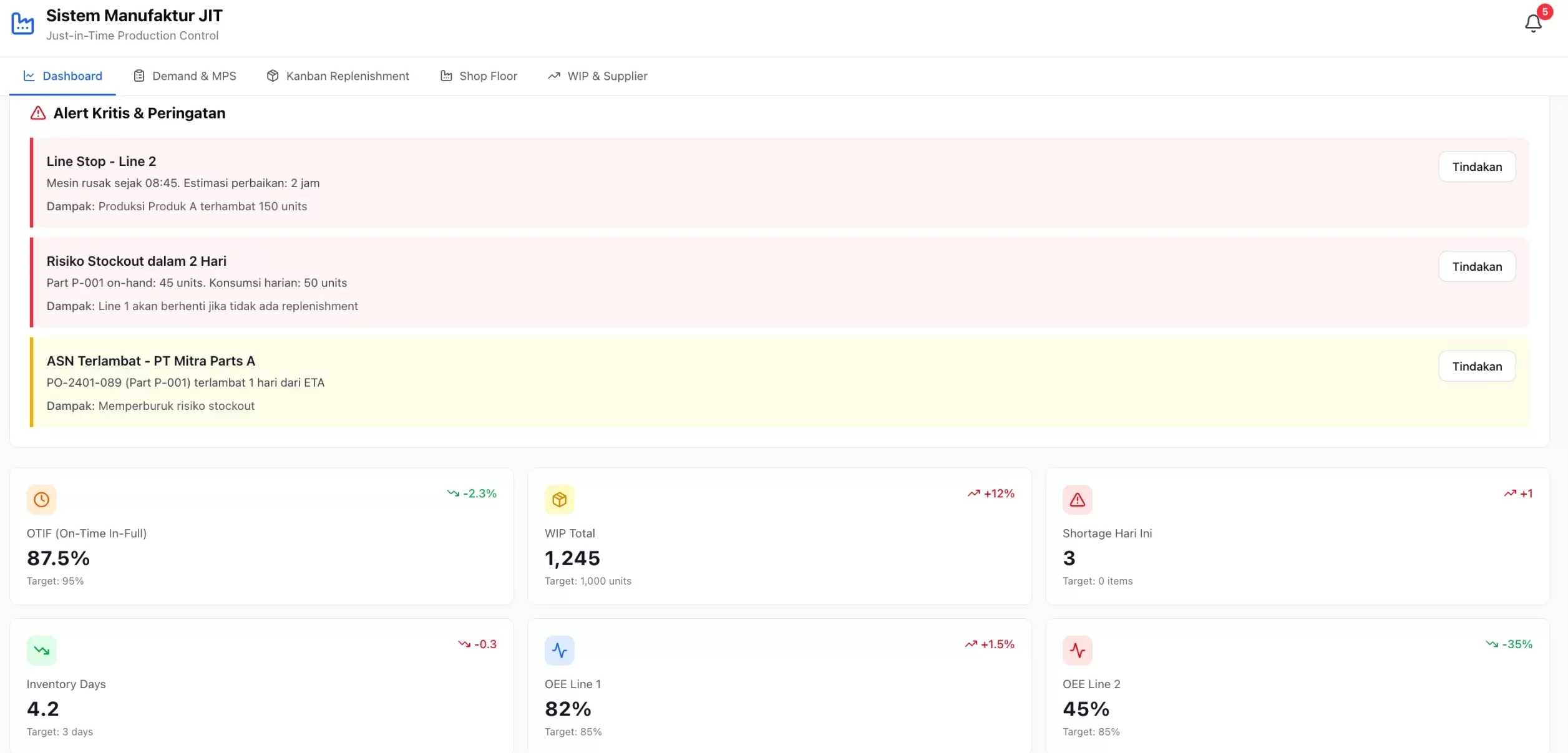Viewport: 1568px width, 753px height.
Task: Click the Alert Kritis warning triangle icon
Action: tap(38, 113)
